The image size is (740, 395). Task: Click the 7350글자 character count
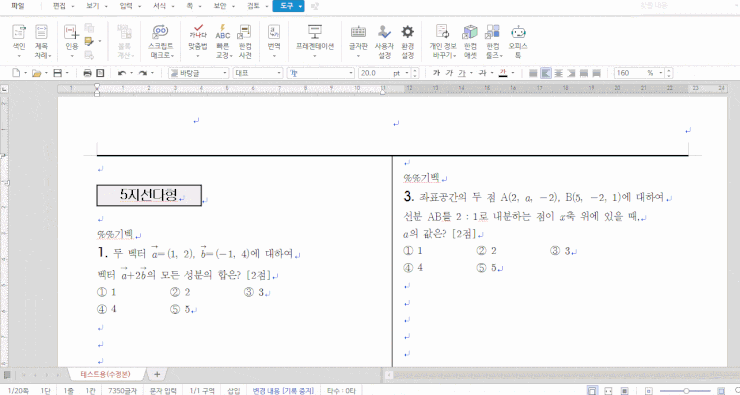[x=122, y=391]
